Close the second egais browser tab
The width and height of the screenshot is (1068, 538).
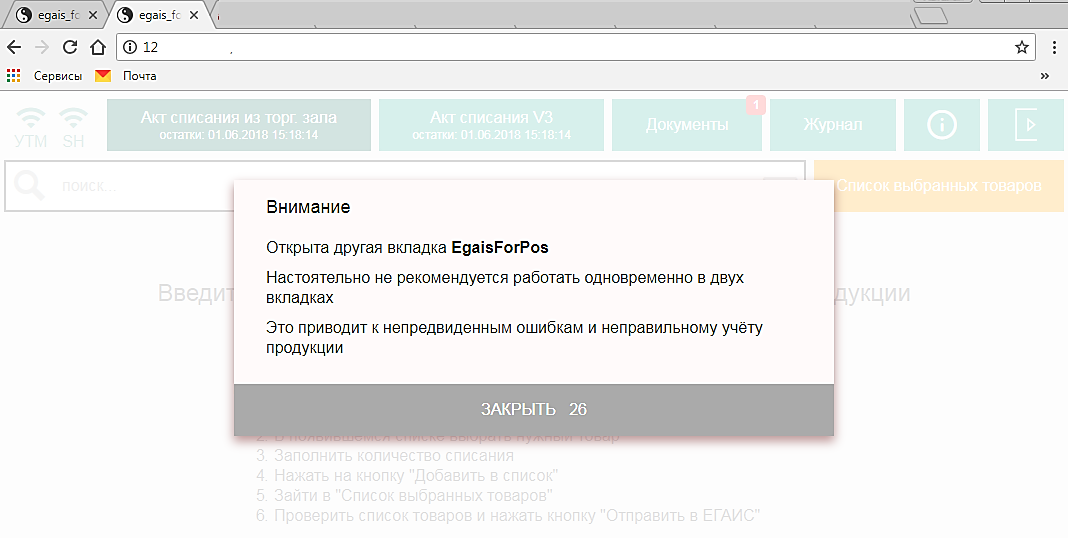coord(193,16)
